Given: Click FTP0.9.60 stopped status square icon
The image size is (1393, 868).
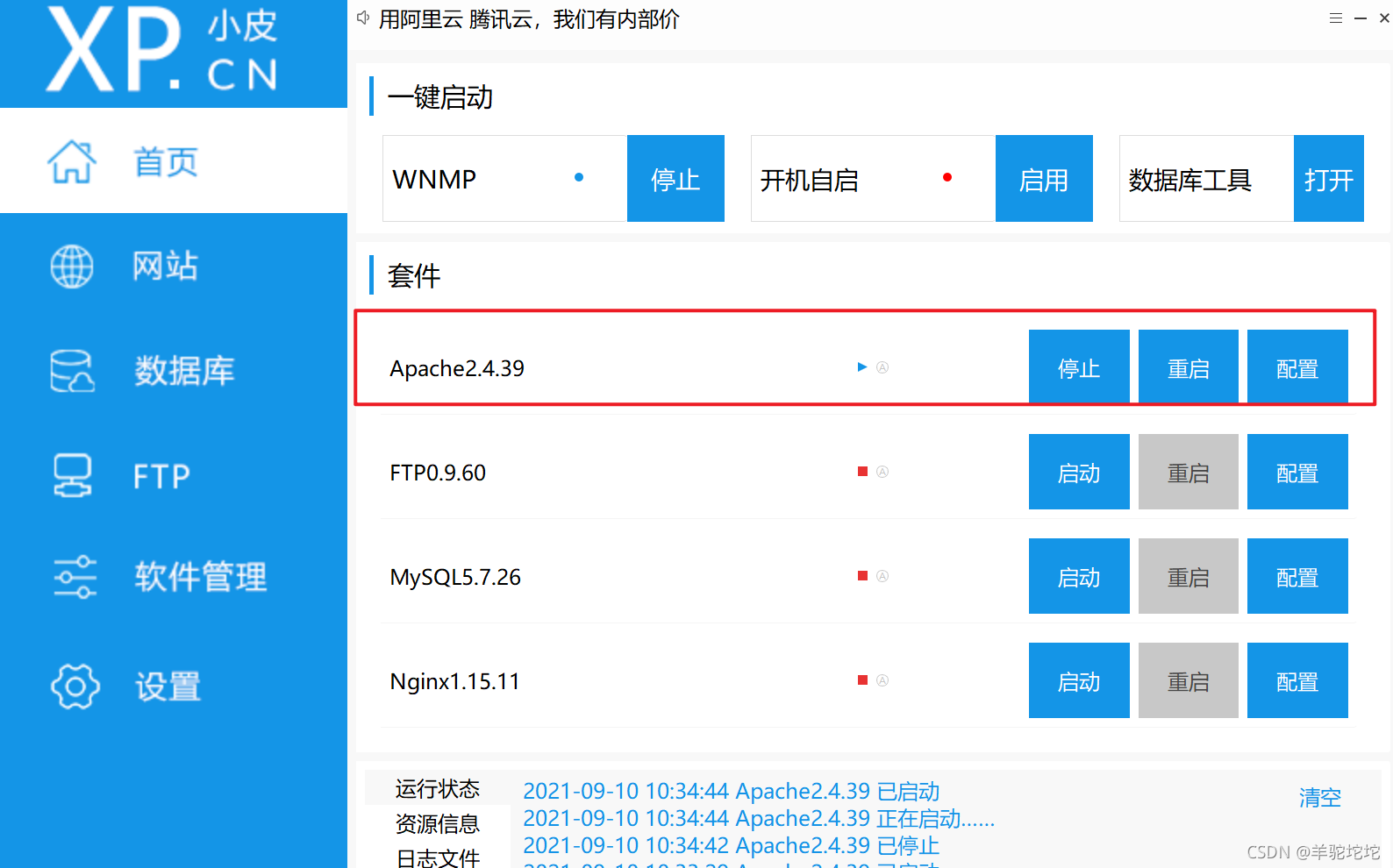Looking at the screenshot, I should pos(862,472).
